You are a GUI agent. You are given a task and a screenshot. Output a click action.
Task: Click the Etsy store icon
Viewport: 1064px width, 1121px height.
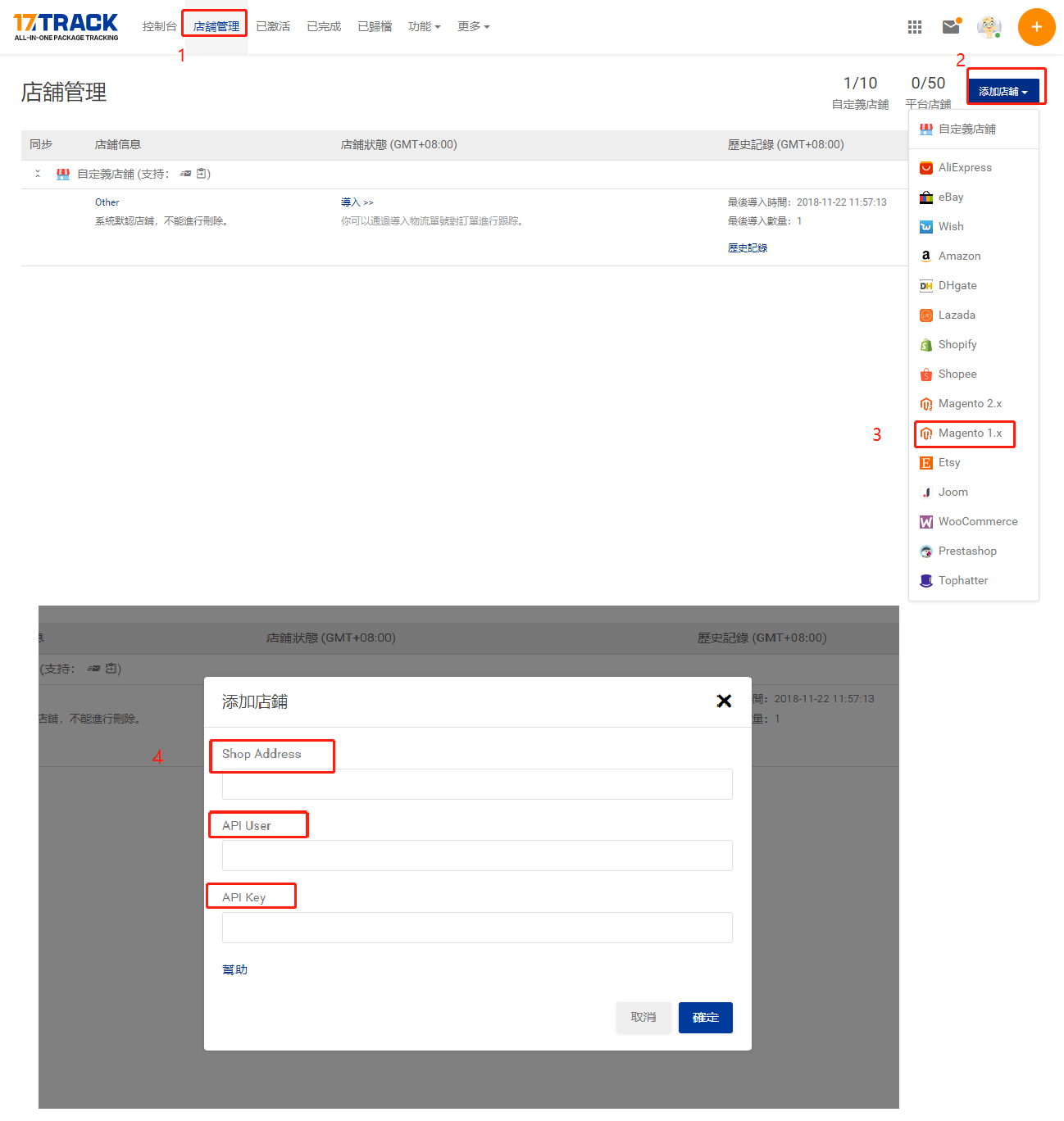[x=926, y=463]
